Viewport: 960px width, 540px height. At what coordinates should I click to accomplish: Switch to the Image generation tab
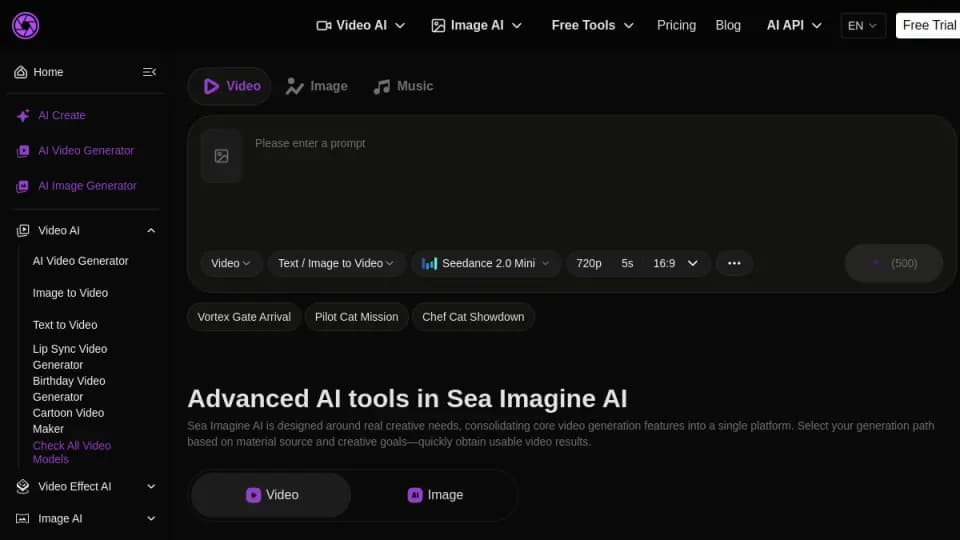(x=317, y=86)
